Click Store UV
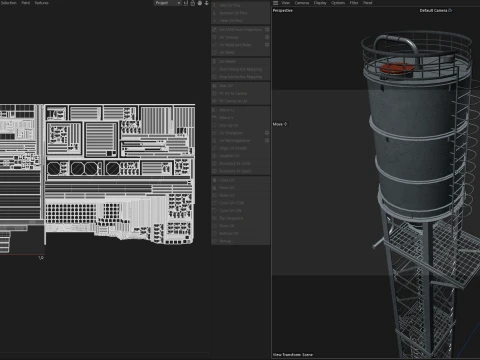This screenshot has width=480, height=360. pyautogui.click(x=240, y=226)
